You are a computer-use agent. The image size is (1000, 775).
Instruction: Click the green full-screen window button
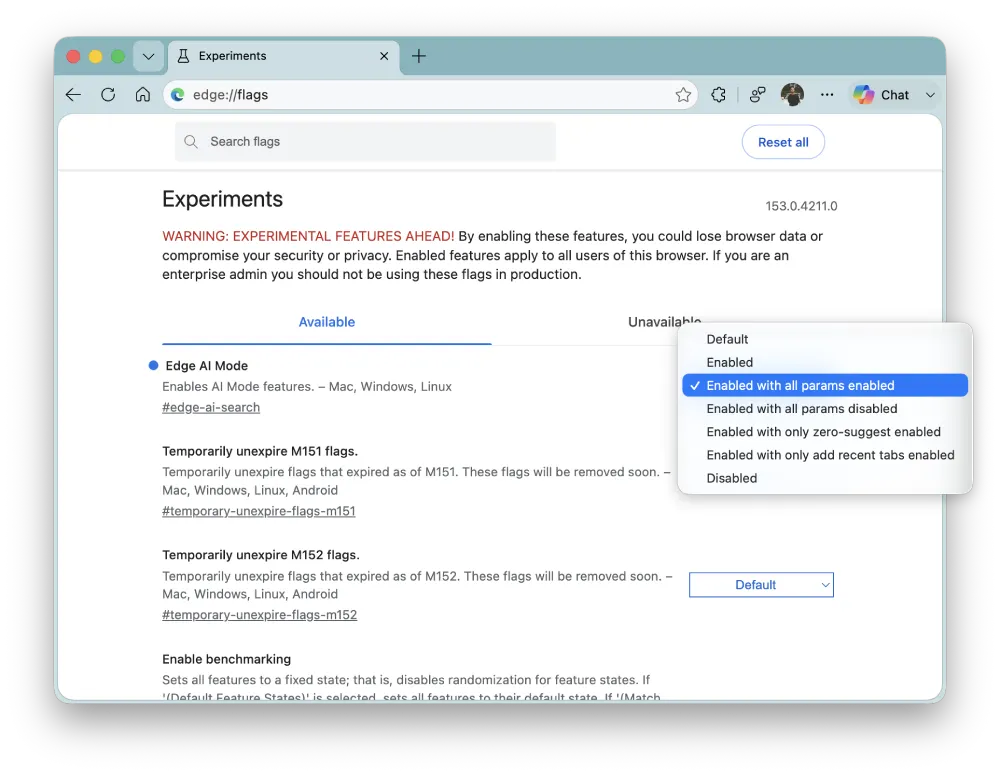click(x=118, y=56)
